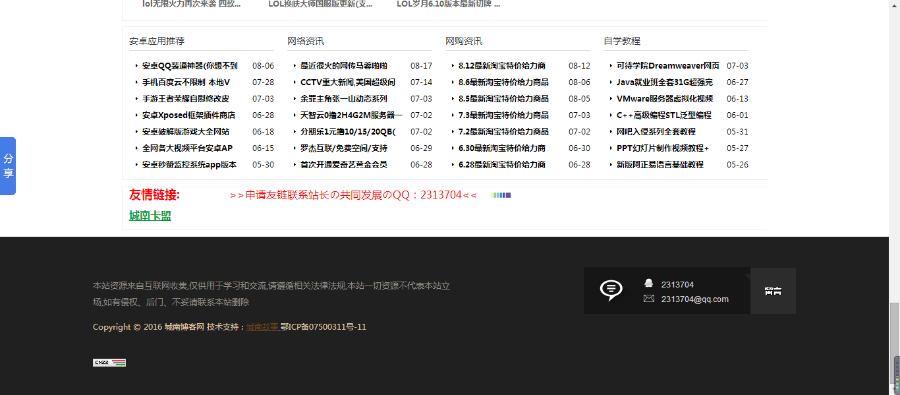This screenshot has width=900, height=395.
Task: Click the envelope icon beside 2313704@qq.com
Action: tap(649, 299)
